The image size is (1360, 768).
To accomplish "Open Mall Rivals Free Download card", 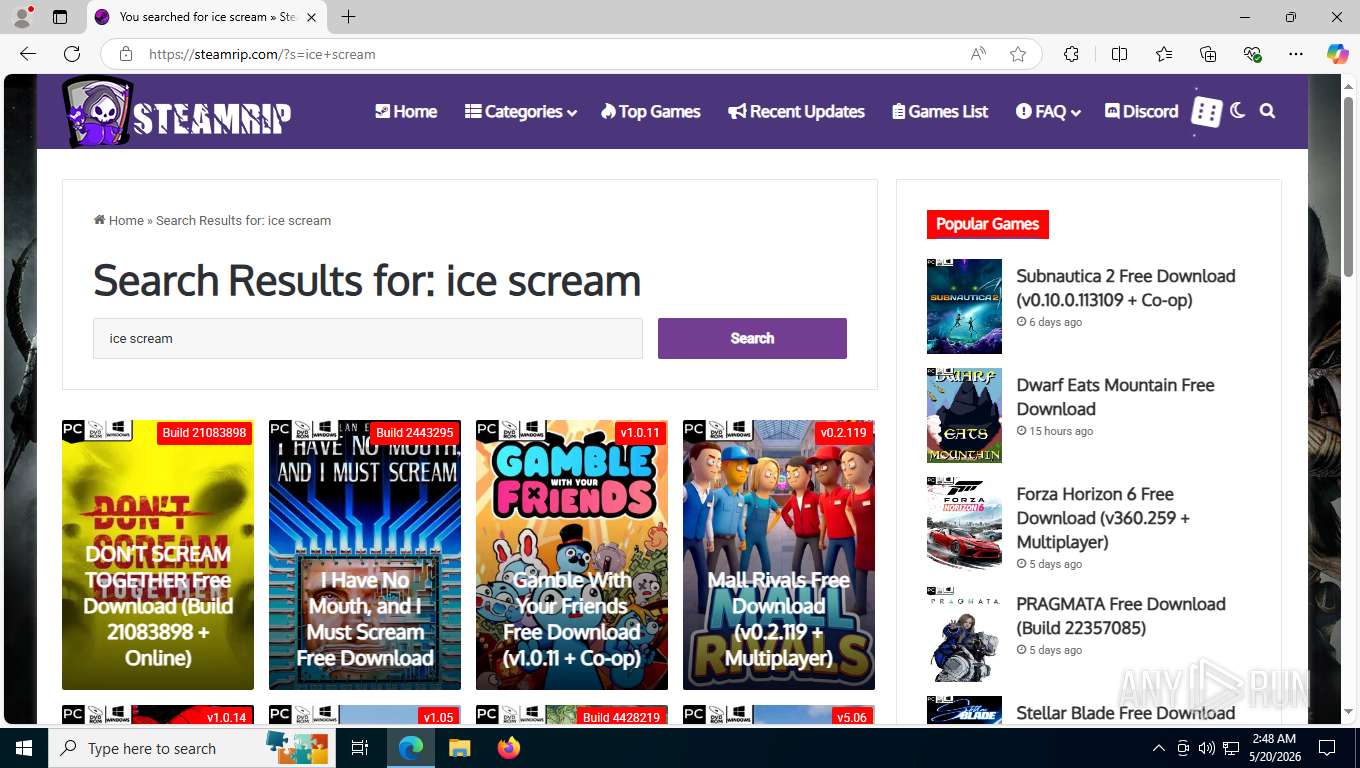I will coord(779,555).
